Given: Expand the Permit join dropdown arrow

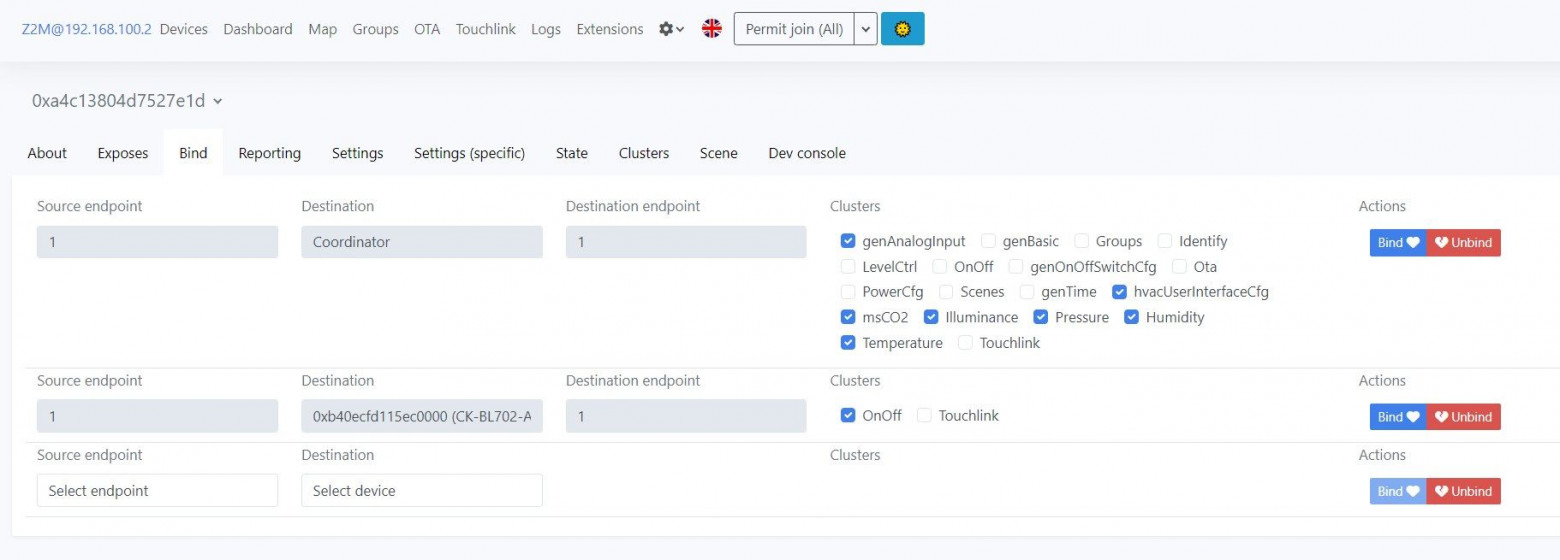Looking at the screenshot, I should pos(866,29).
